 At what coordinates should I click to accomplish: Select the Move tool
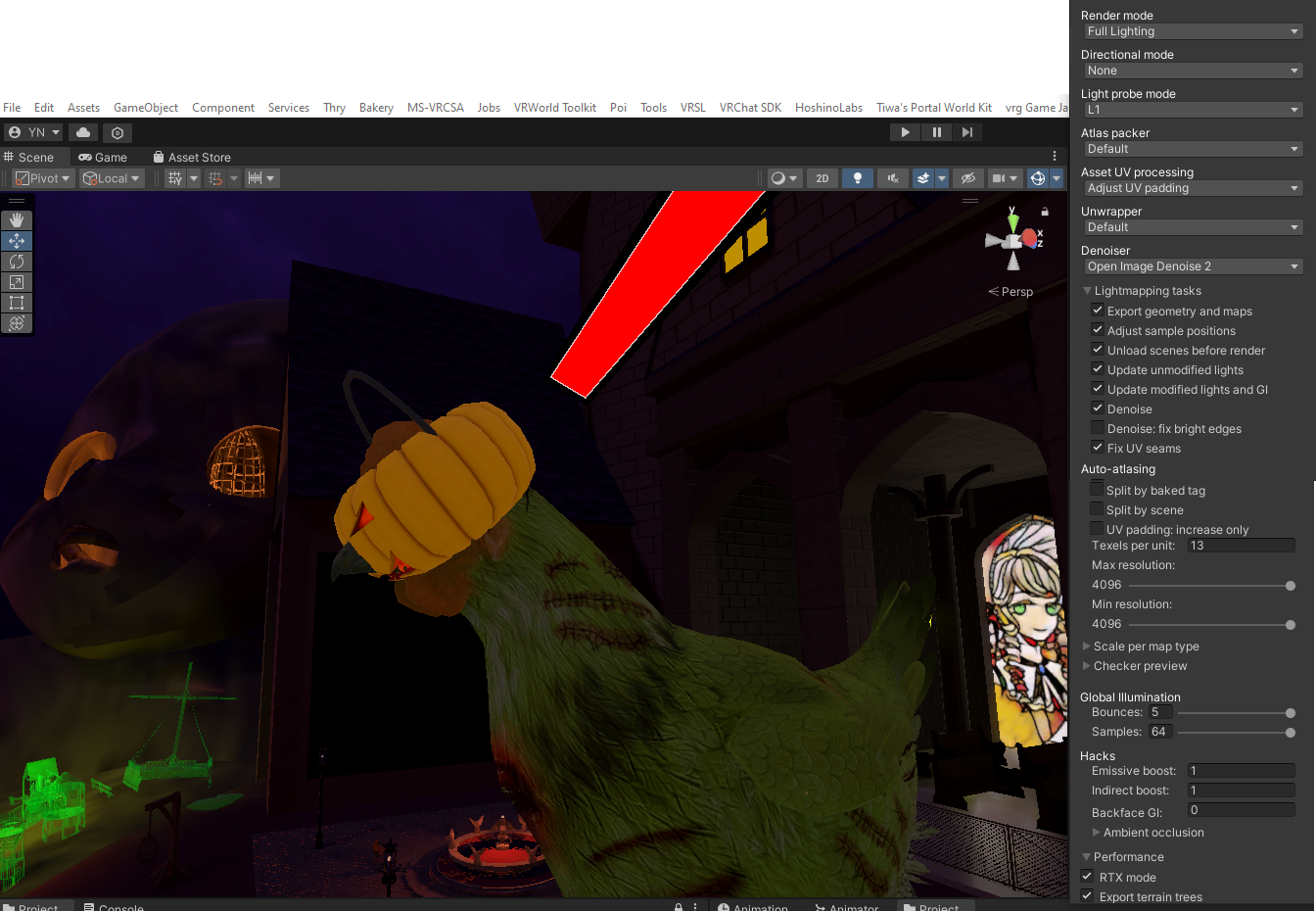[x=17, y=241]
